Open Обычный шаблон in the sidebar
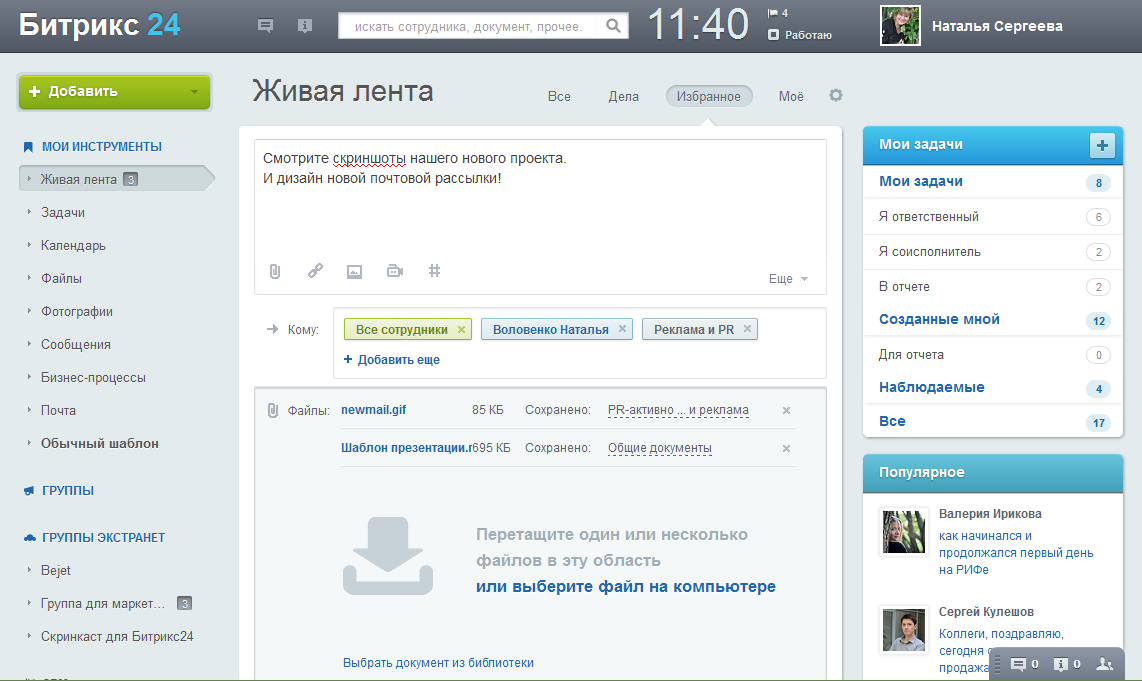 tap(100, 444)
